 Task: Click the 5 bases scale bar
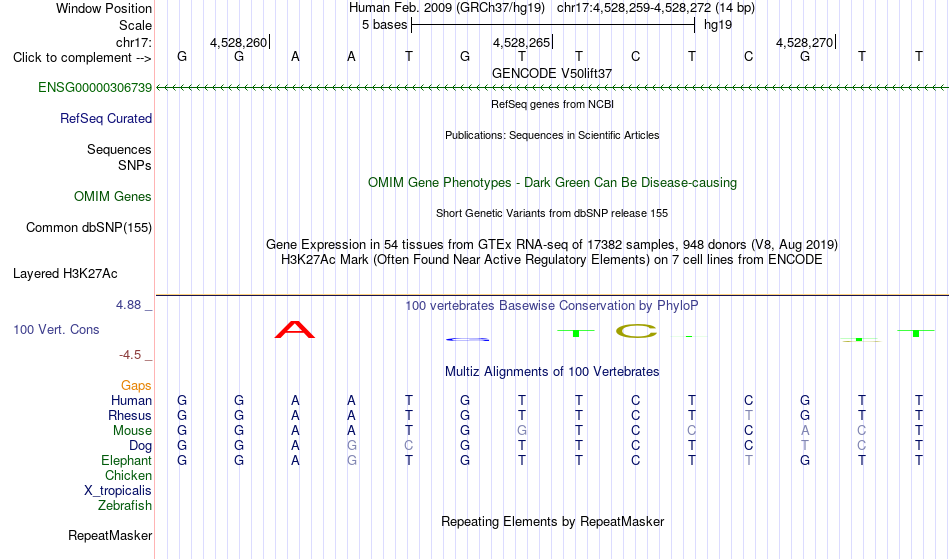pyautogui.click(x=553, y=25)
